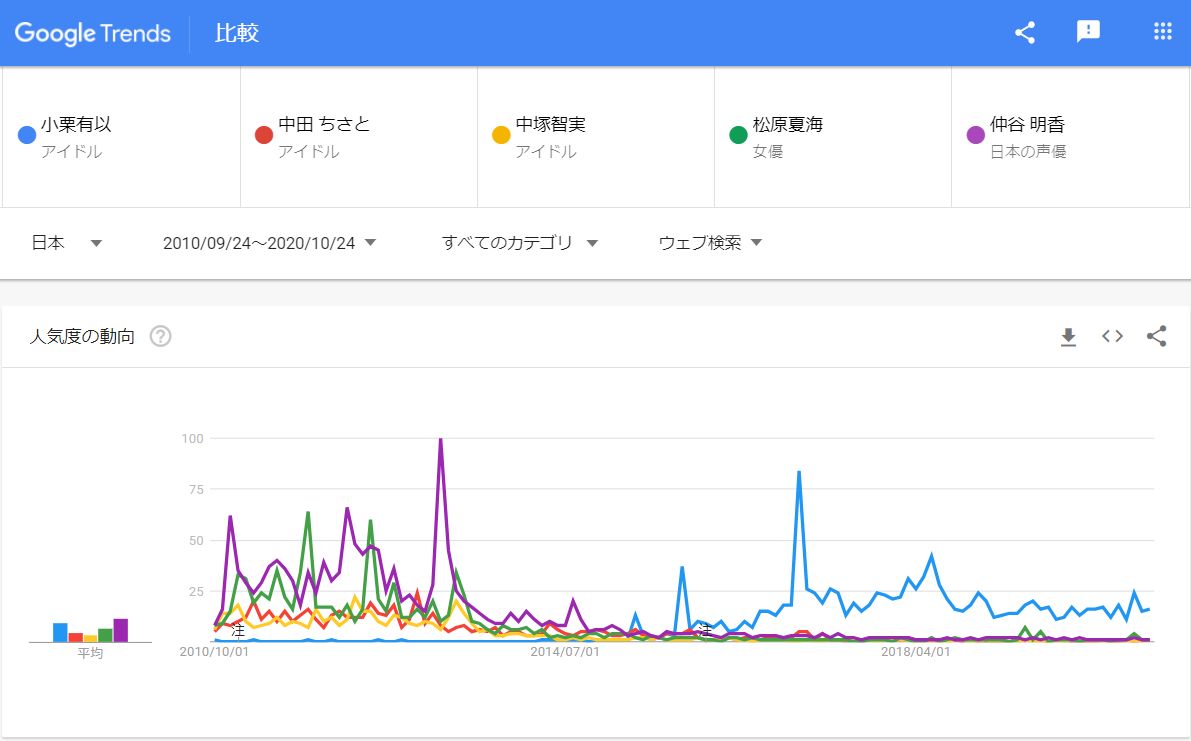This screenshot has width=1191, height=741.
Task: Click the 注 note marker near 2010/10/01
Action: tap(238, 631)
